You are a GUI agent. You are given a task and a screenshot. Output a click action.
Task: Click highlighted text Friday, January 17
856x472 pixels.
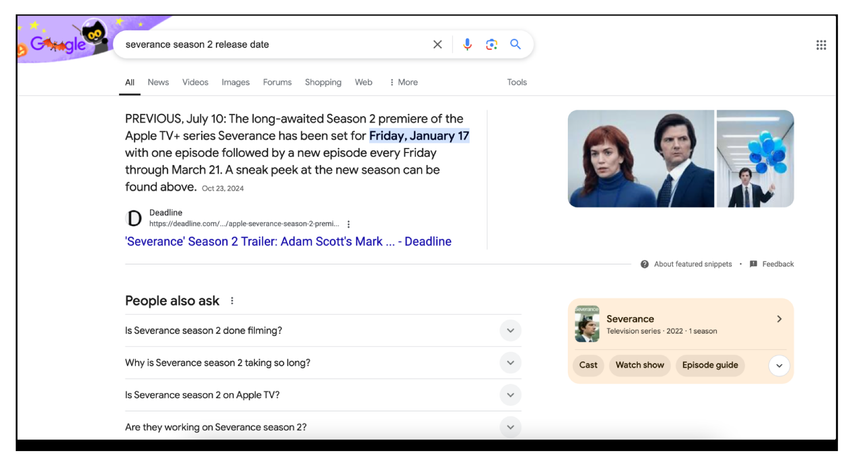(419, 136)
